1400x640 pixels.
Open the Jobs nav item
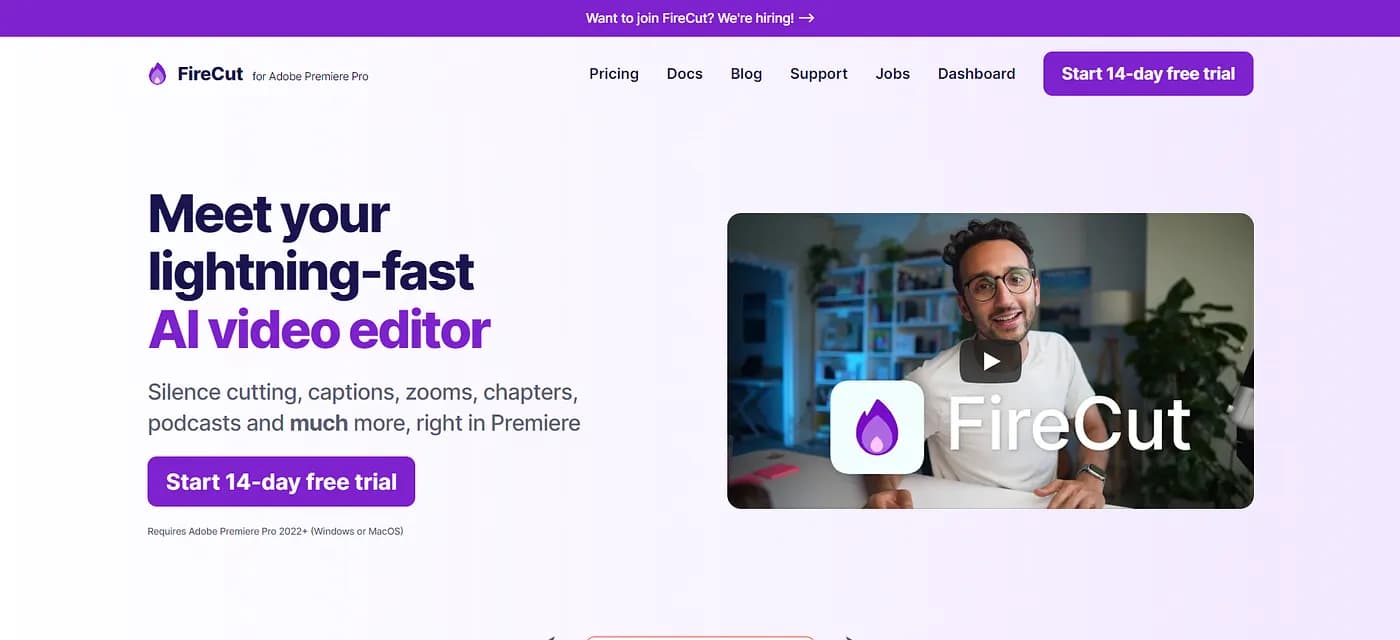[x=893, y=74]
